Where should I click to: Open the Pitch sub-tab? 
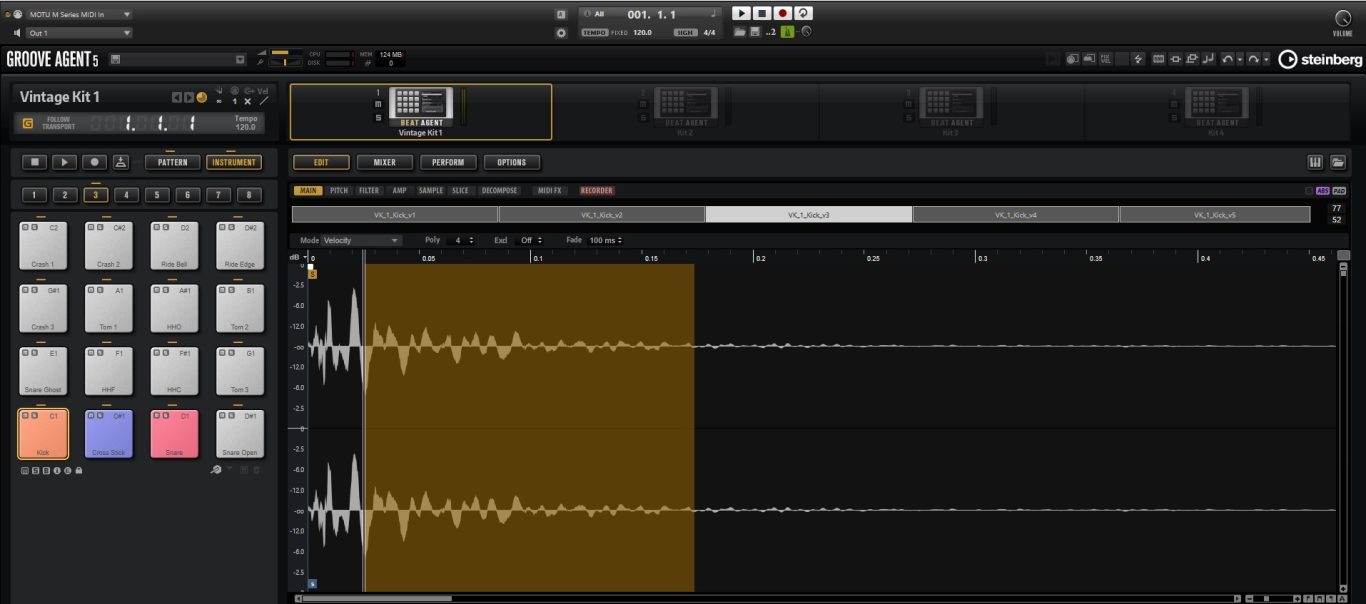point(339,190)
